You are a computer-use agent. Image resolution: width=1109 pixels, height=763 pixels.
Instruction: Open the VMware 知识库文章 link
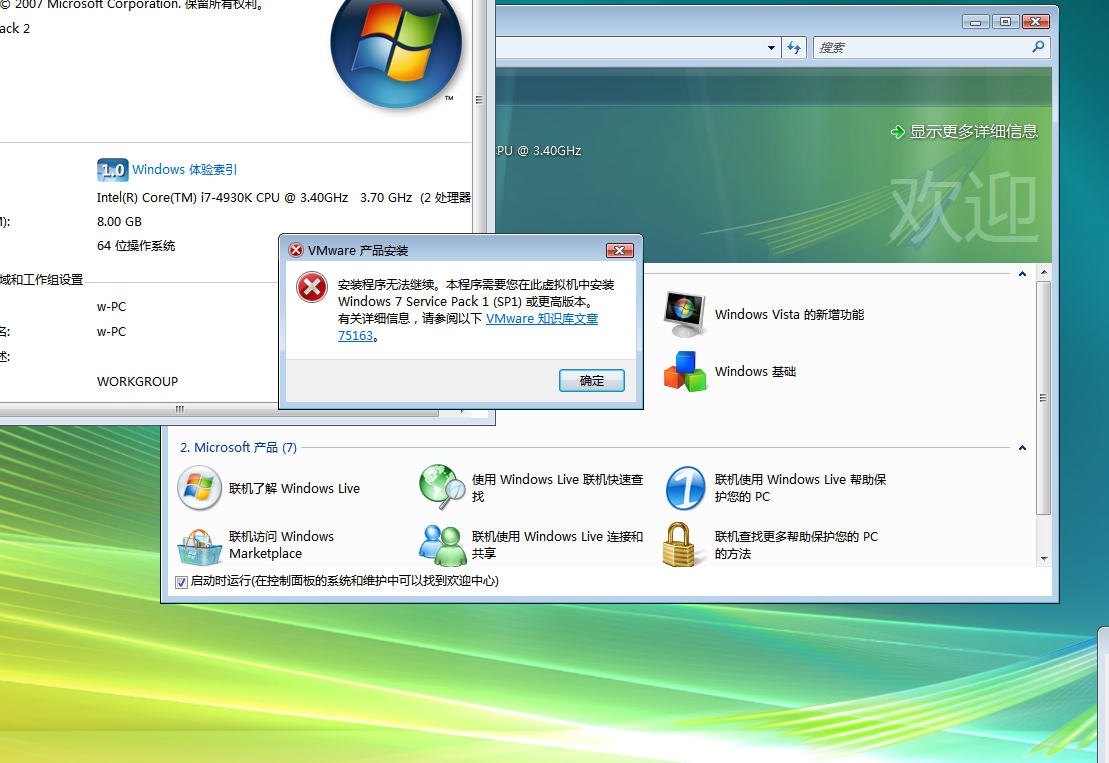[541, 319]
